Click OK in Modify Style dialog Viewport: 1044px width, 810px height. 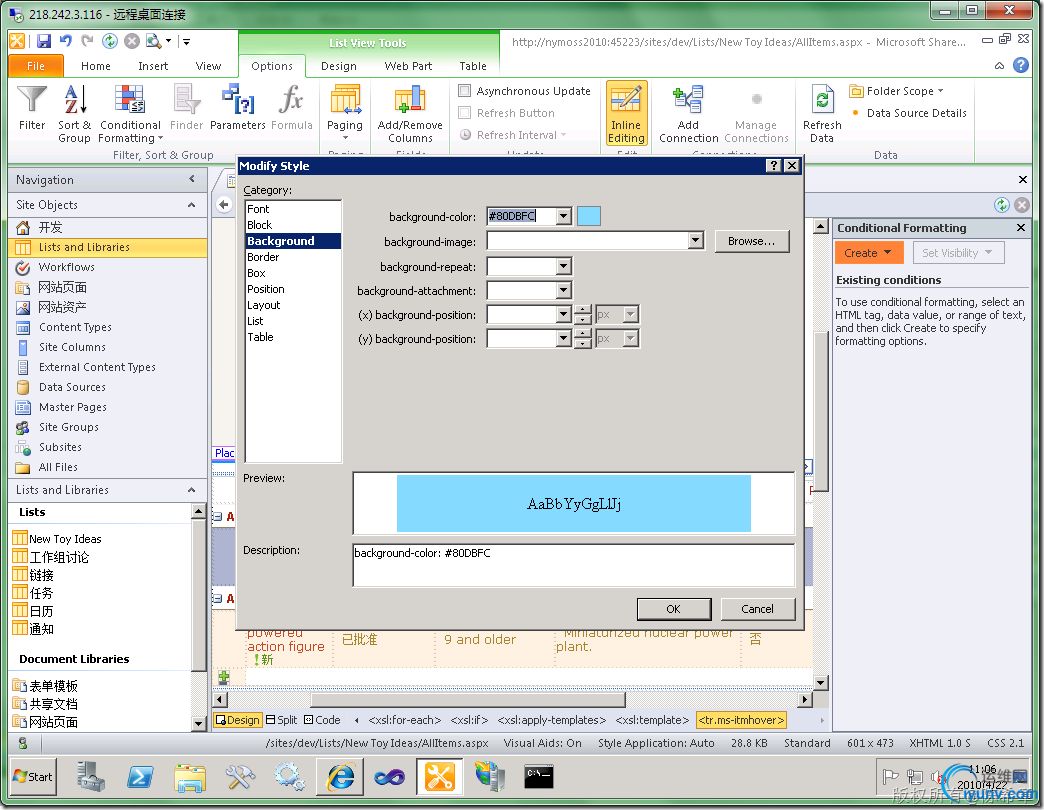tap(674, 609)
